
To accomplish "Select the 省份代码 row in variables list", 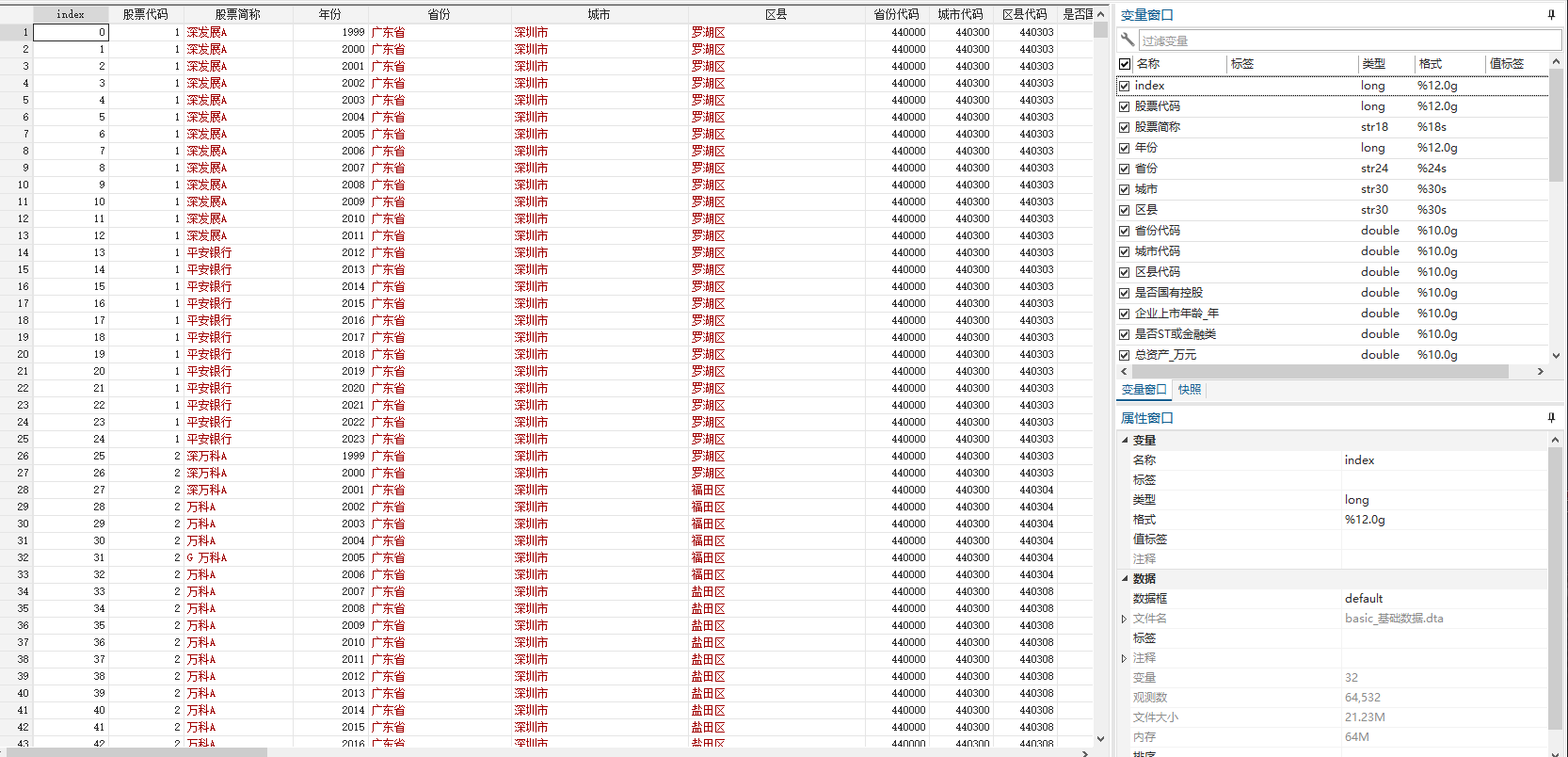I will point(1333,231).
